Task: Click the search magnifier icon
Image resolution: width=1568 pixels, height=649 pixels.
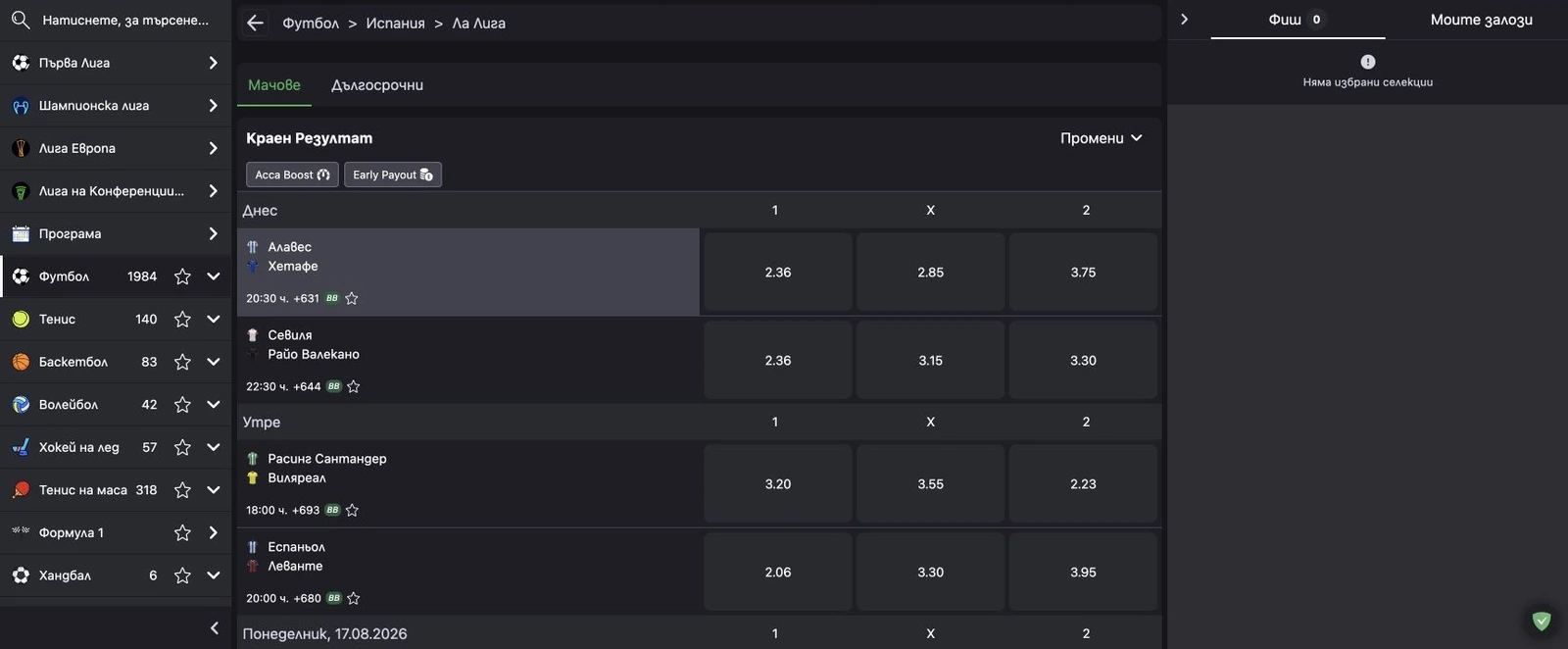Action: point(21,20)
